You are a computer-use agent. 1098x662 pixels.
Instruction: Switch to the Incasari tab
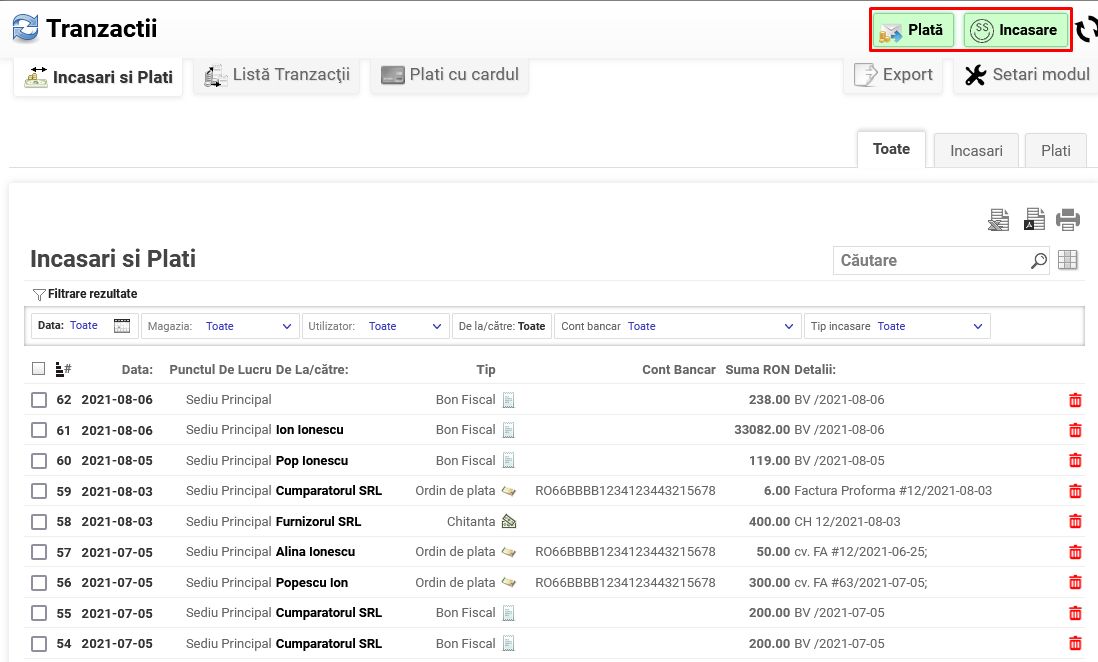coord(976,150)
